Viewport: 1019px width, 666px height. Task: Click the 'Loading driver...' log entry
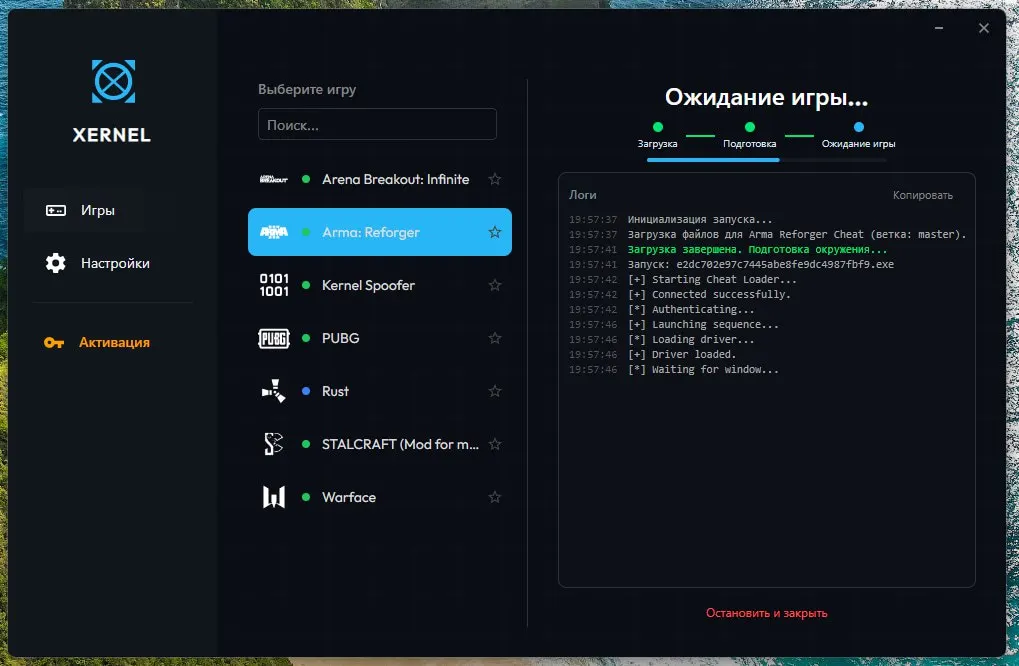coord(691,339)
